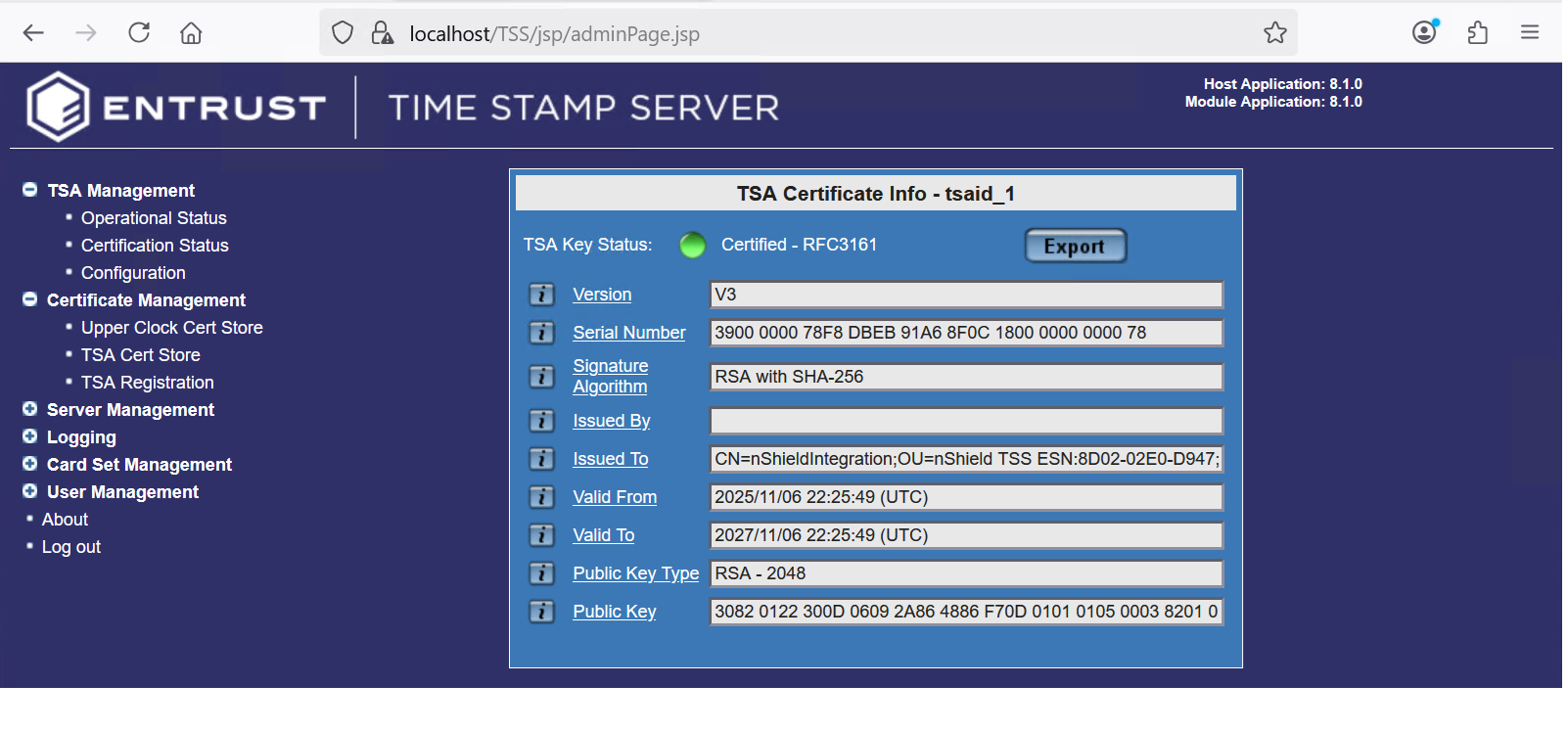Click the info icon beside Issued By

[x=541, y=421]
